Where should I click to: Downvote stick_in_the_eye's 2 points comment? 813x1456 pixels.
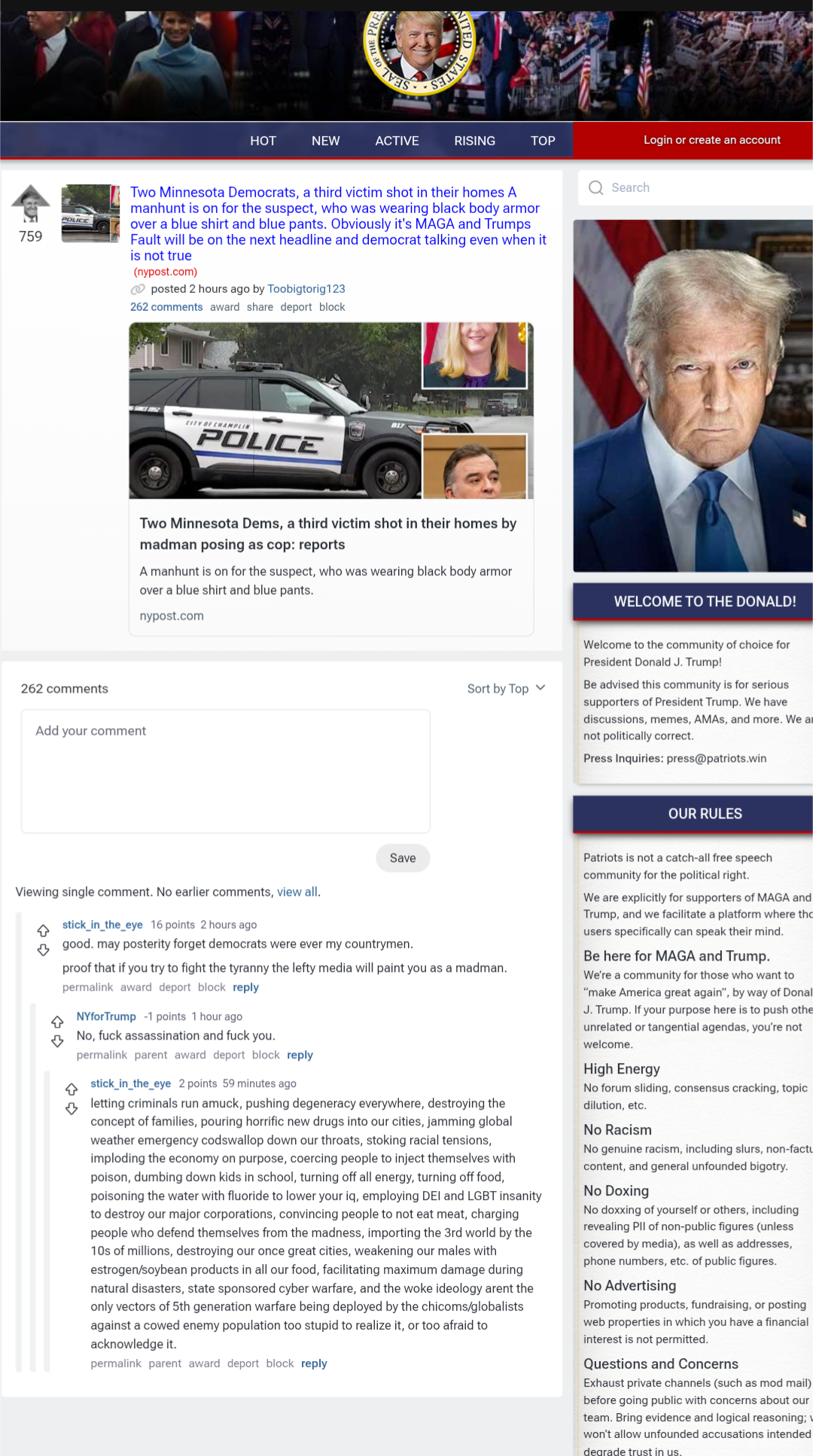pos(72,1109)
